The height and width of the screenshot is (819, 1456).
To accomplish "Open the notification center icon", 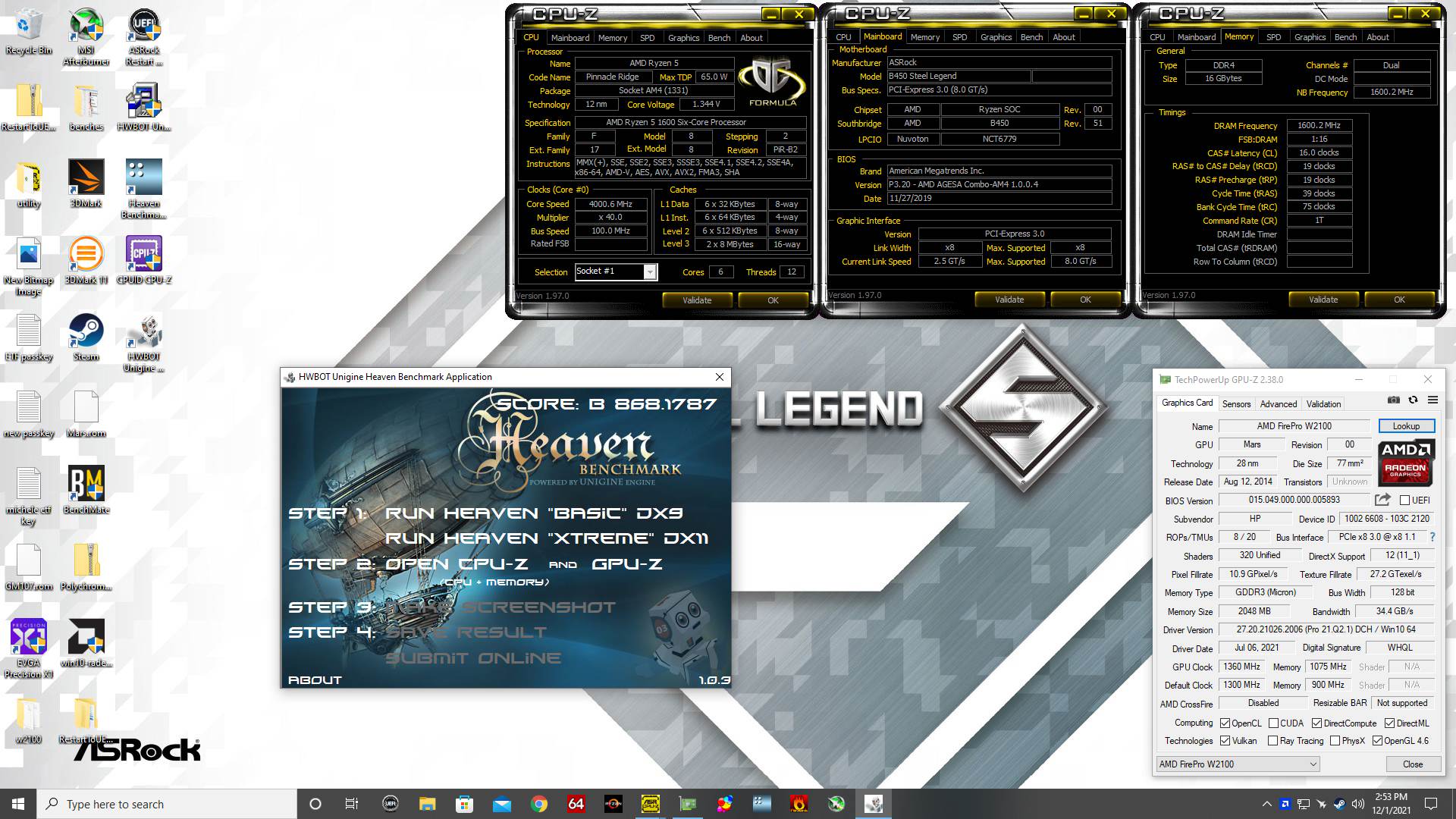I will pyautogui.click(x=1431, y=804).
